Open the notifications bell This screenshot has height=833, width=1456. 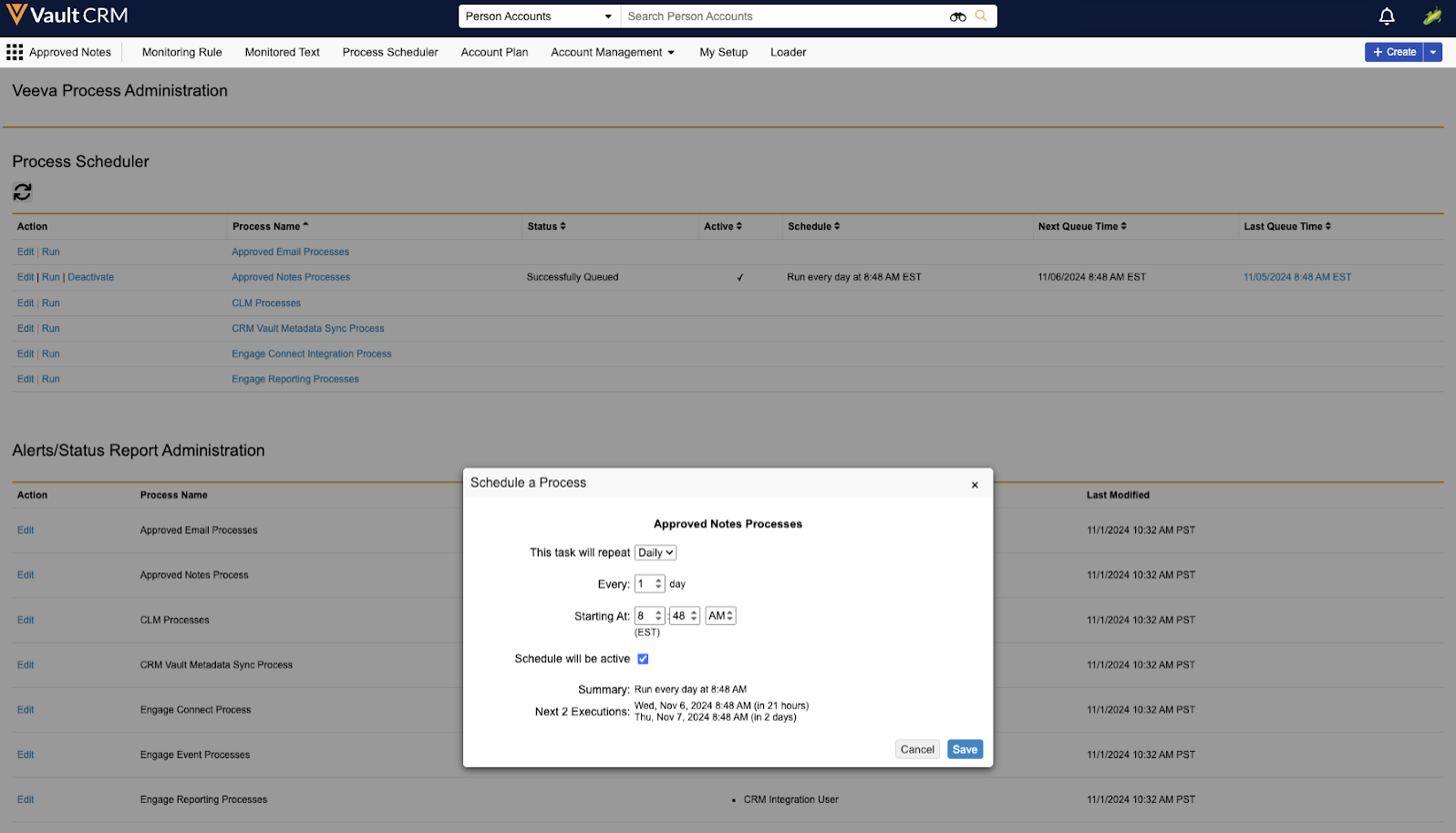click(1387, 16)
